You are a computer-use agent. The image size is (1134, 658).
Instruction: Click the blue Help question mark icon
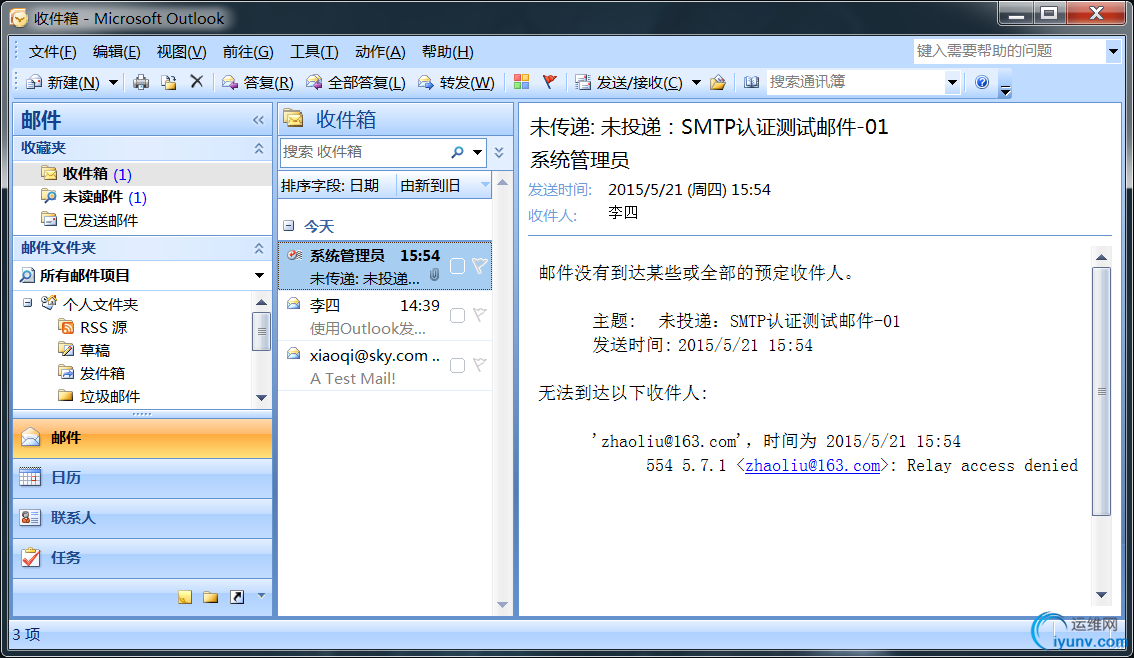(981, 82)
